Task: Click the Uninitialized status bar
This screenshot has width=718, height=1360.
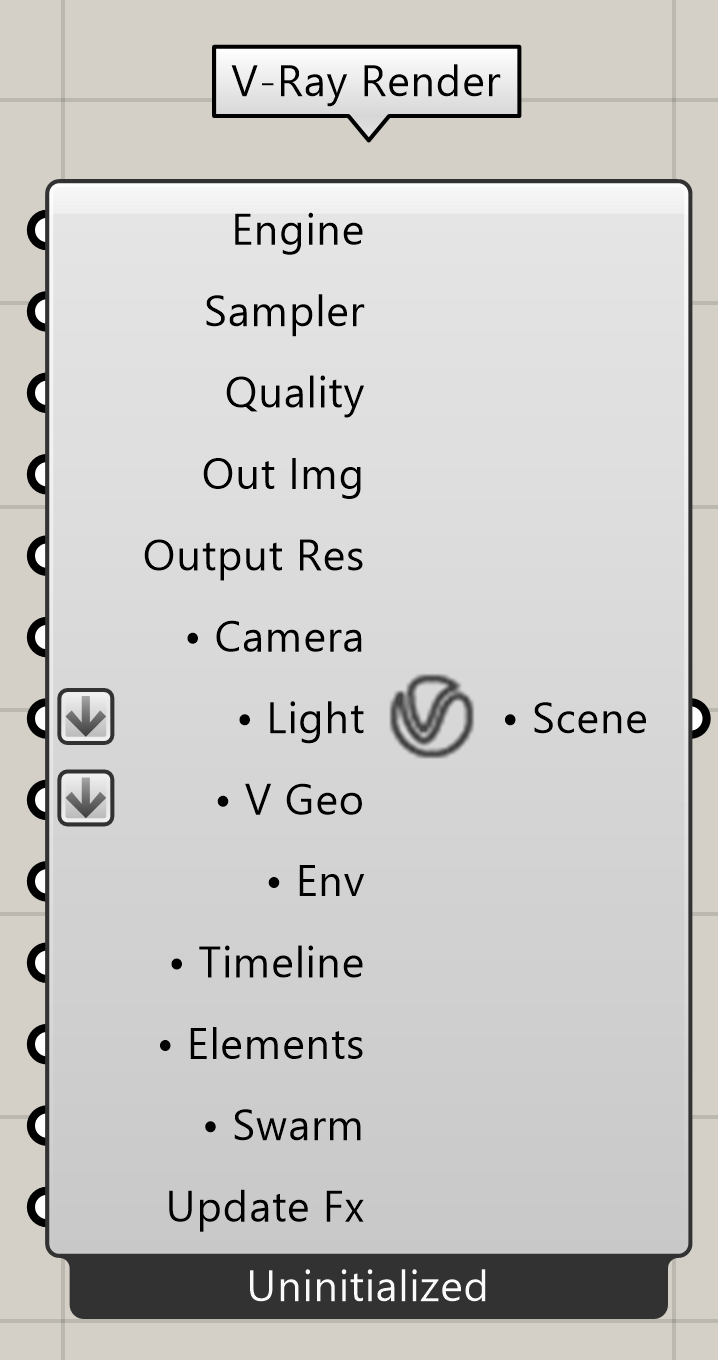Action: point(368,1287)
